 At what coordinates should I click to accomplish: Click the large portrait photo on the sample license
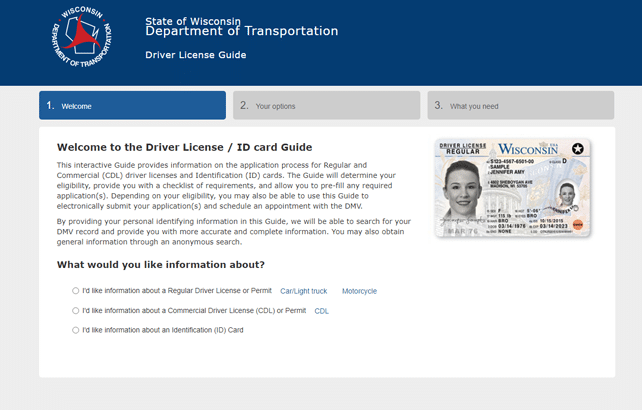[464, 192]
